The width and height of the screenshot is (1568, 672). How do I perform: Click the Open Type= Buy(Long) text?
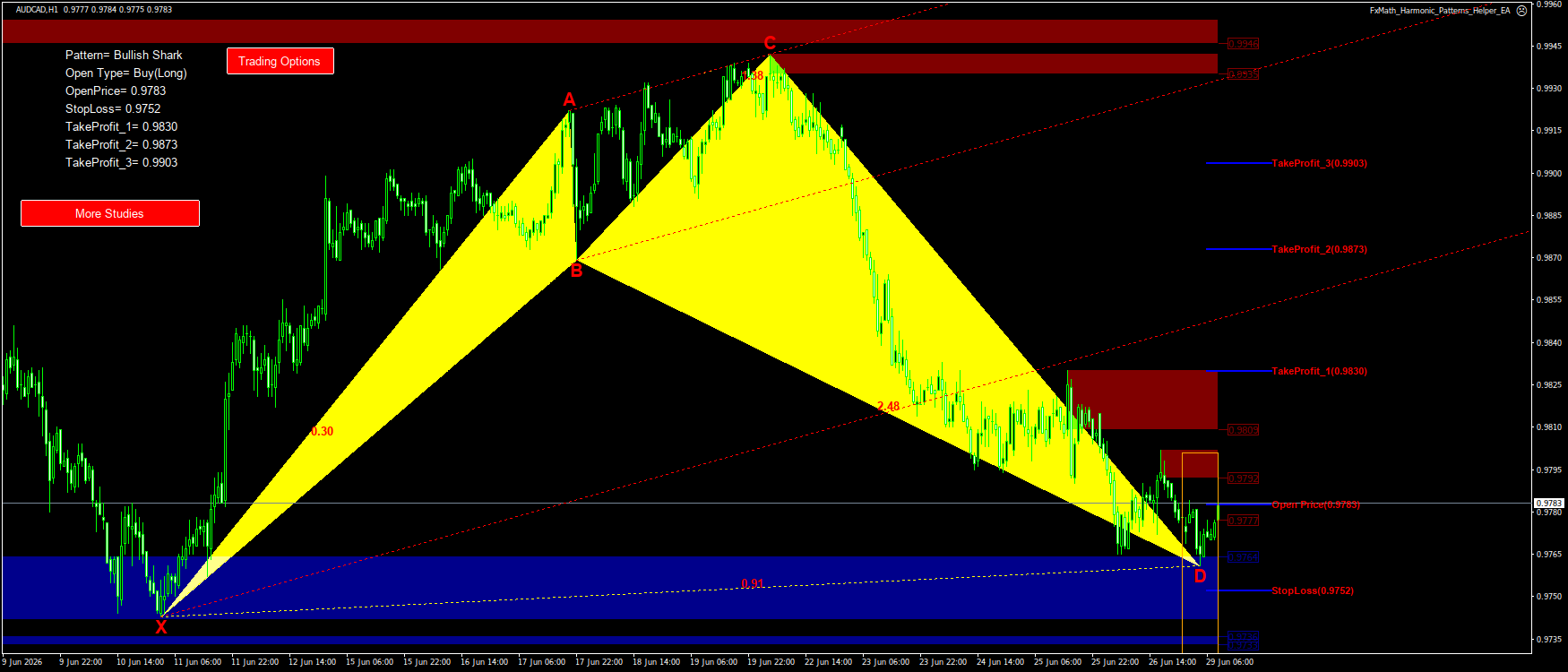click(126, 73)
